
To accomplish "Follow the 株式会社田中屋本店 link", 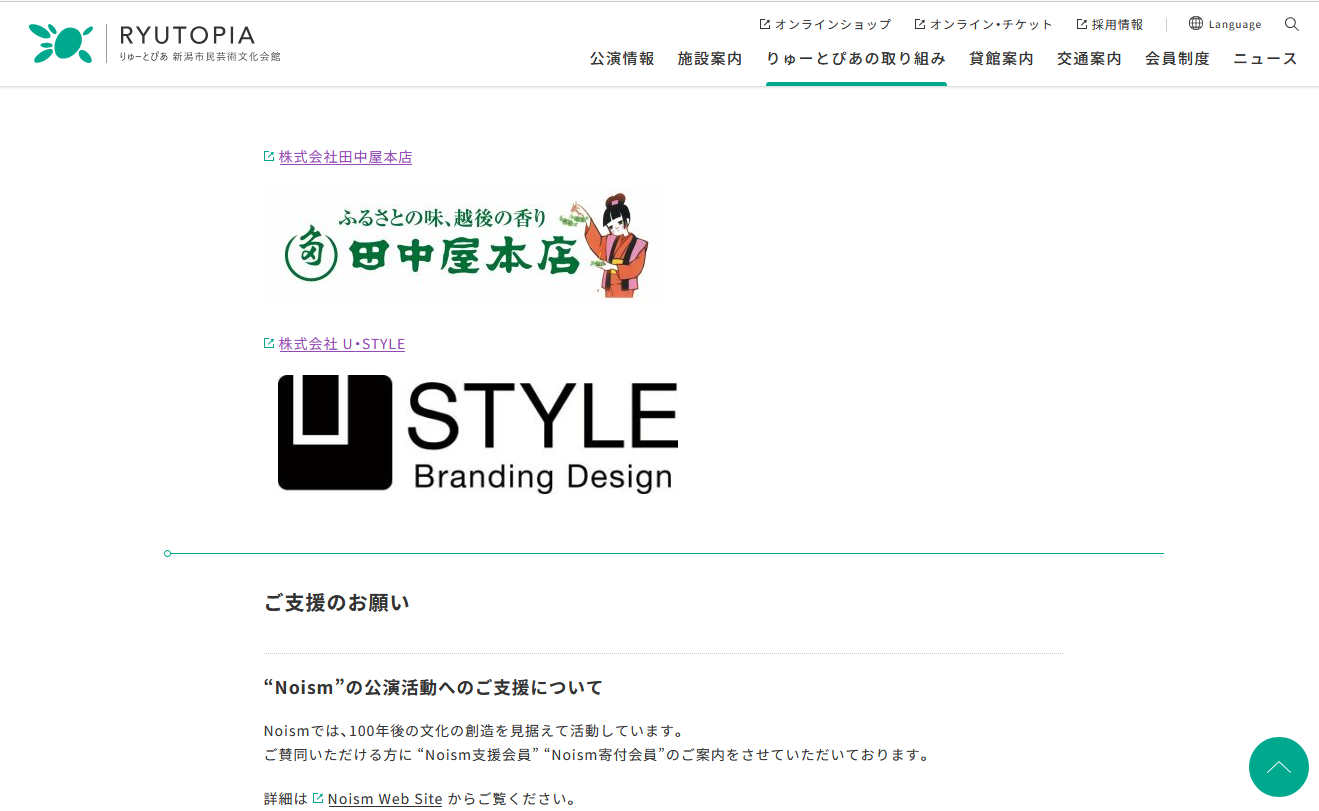I will pyautogui.click(x=345, y=157).
